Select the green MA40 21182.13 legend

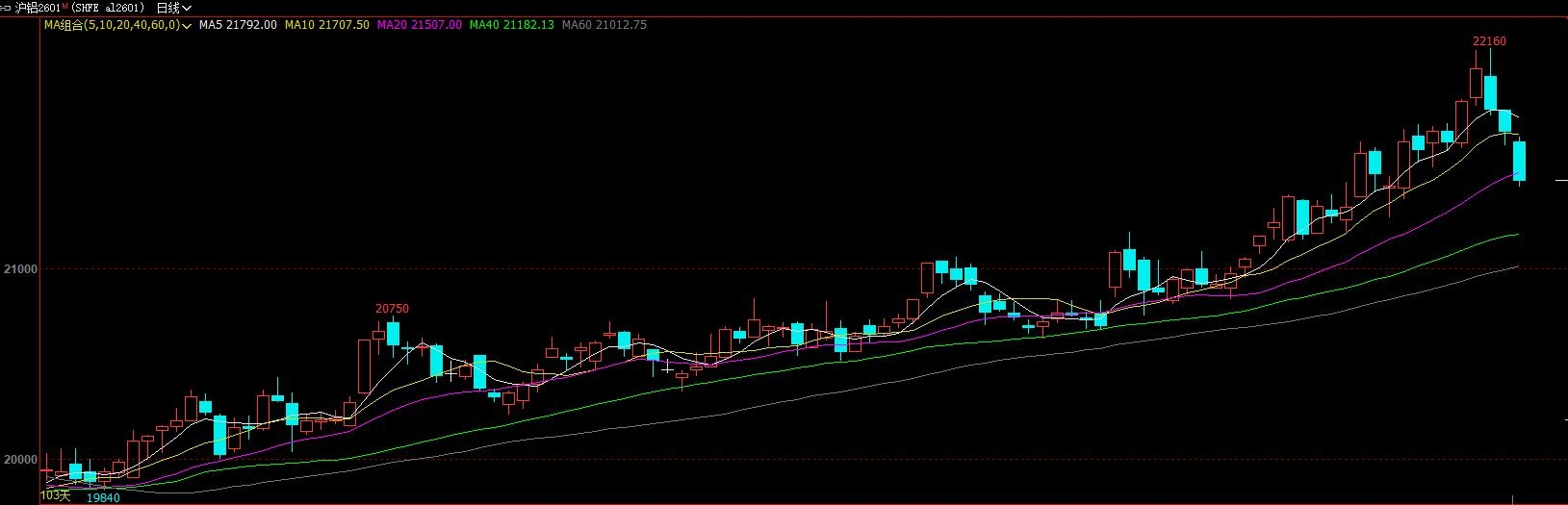point(511,25)
